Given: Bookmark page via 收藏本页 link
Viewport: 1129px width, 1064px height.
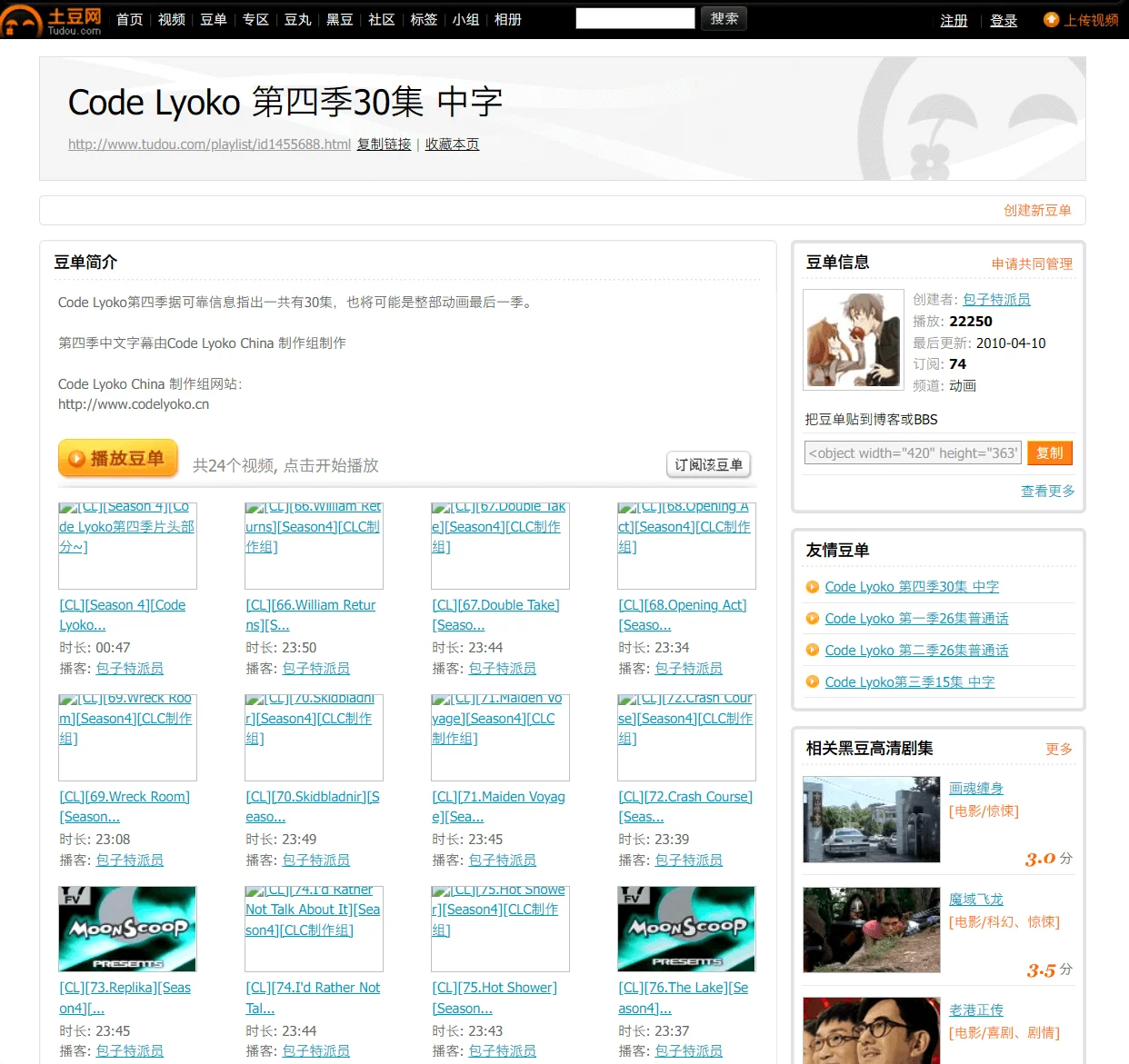Looking at the screenshot, I should click(x=452, y=144).
